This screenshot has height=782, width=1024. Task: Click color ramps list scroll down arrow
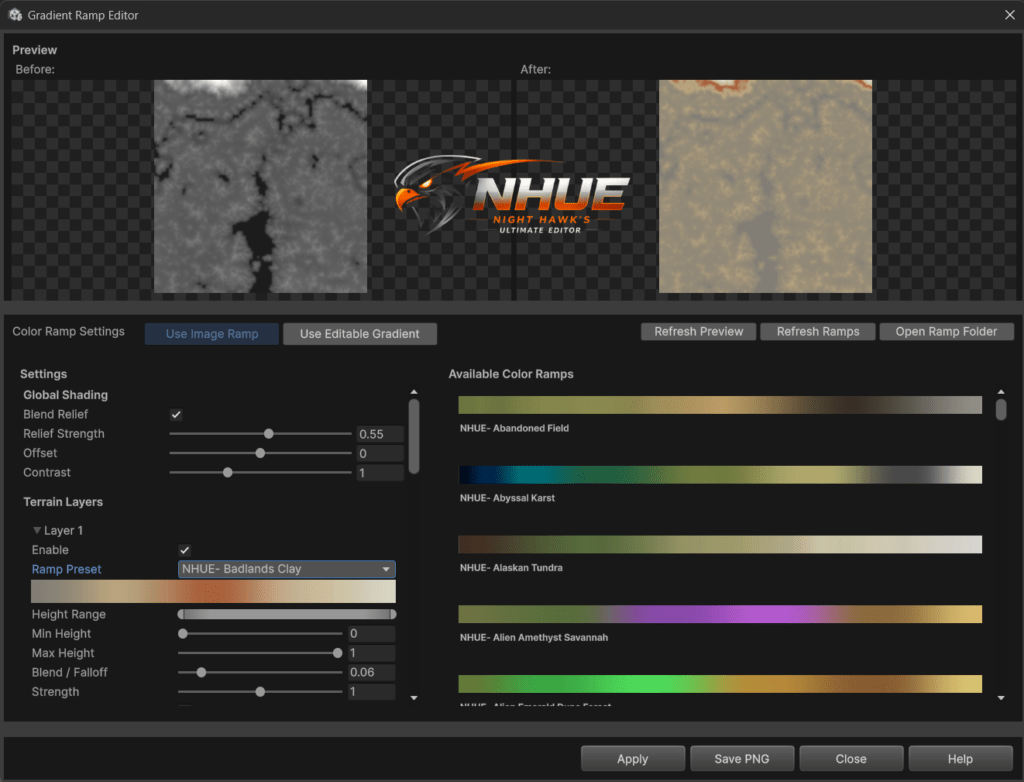click(x=1000, y=698)
